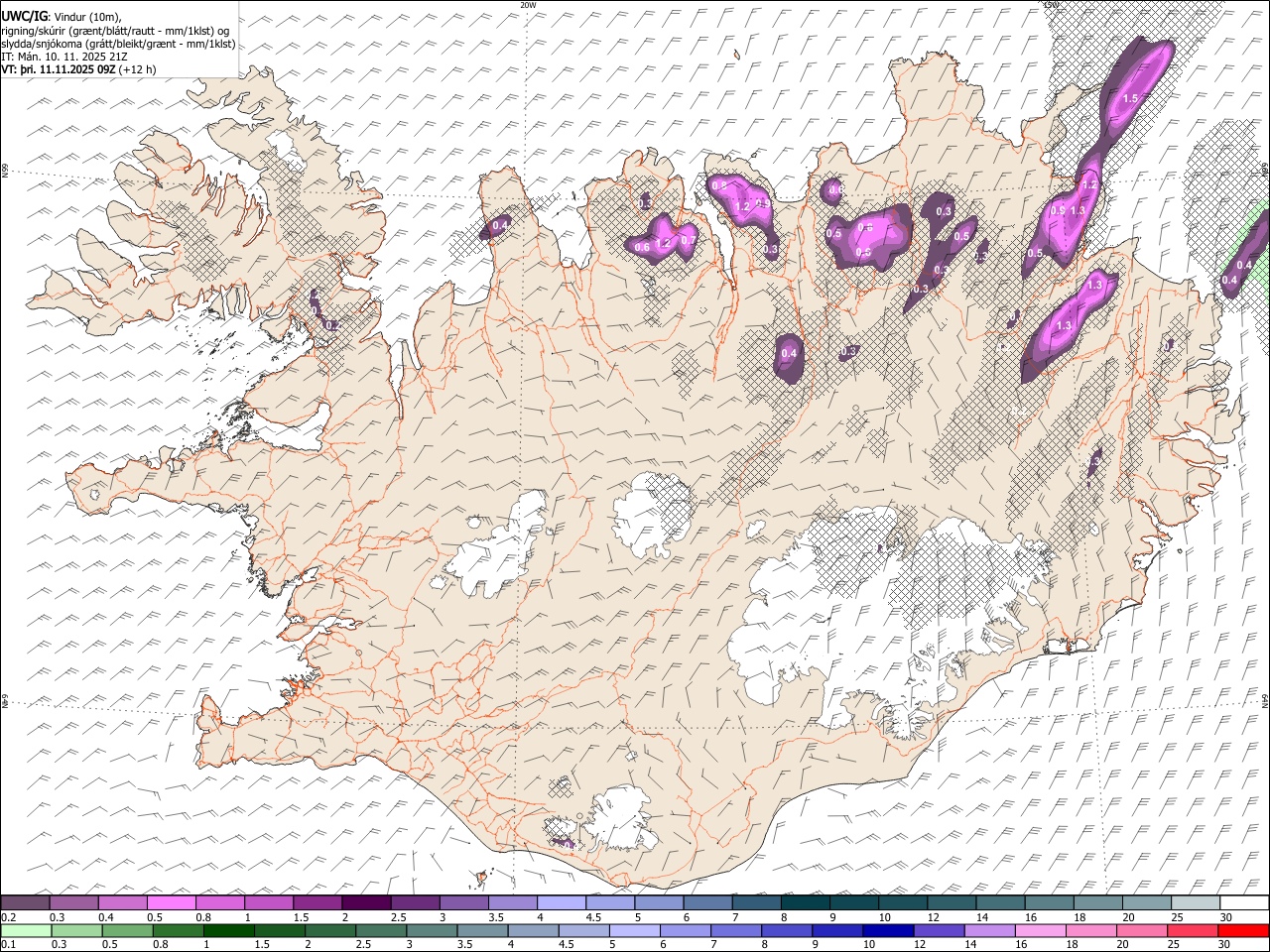This screenshot has height=952, width=1270.
Task: Click the '0.1' number under the lower legend
Action: click(x=8, y=945)
